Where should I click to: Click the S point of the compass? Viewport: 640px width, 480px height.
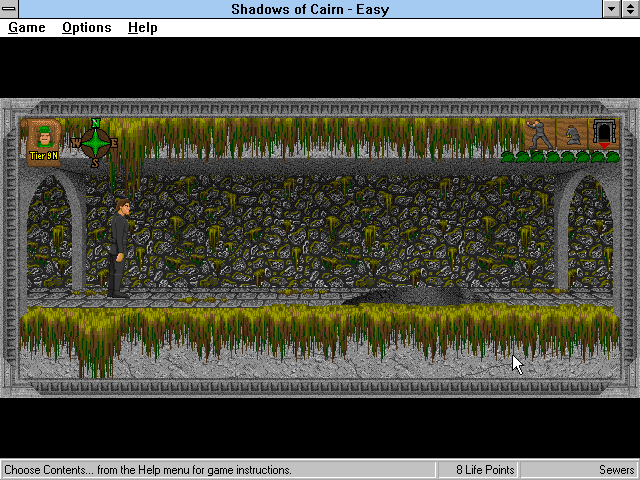[x=95, y=163]
